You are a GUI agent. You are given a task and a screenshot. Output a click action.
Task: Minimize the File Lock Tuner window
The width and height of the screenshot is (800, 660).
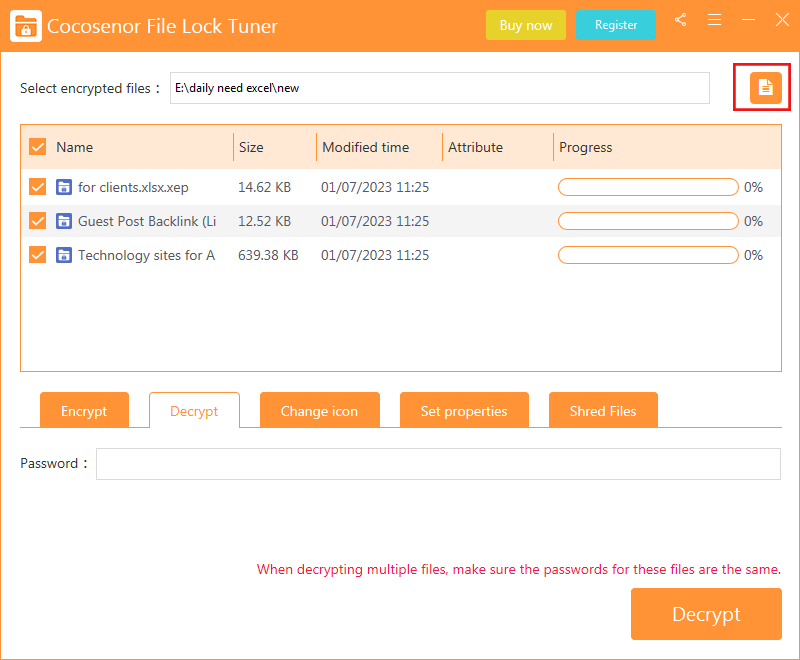click(748, 20)
